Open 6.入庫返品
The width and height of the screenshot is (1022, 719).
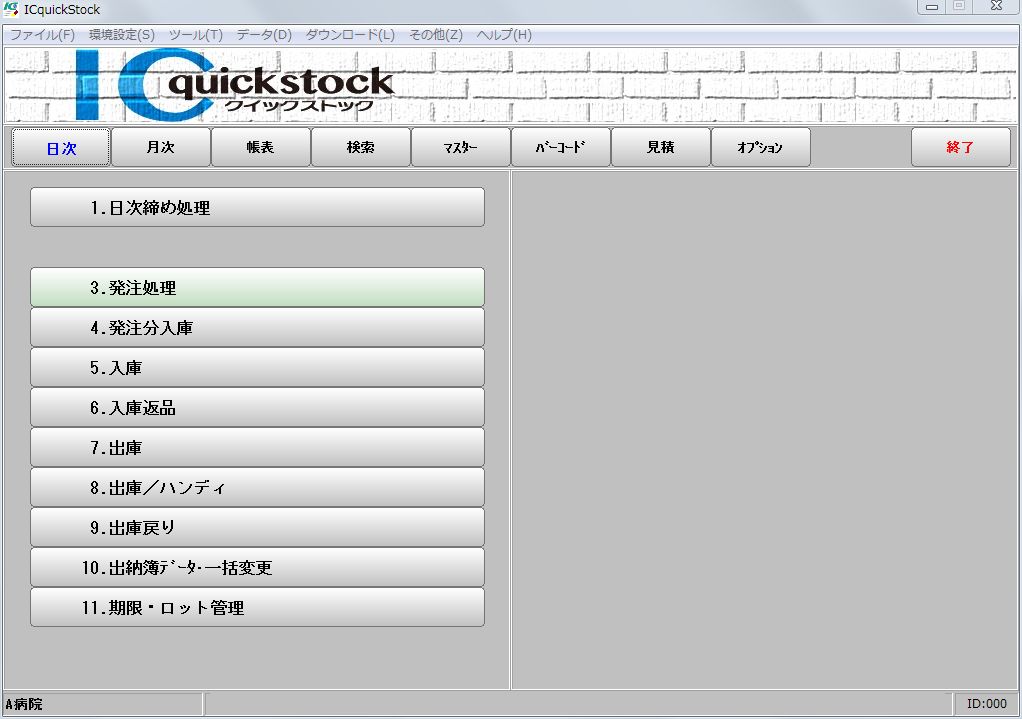click(257, 407)
